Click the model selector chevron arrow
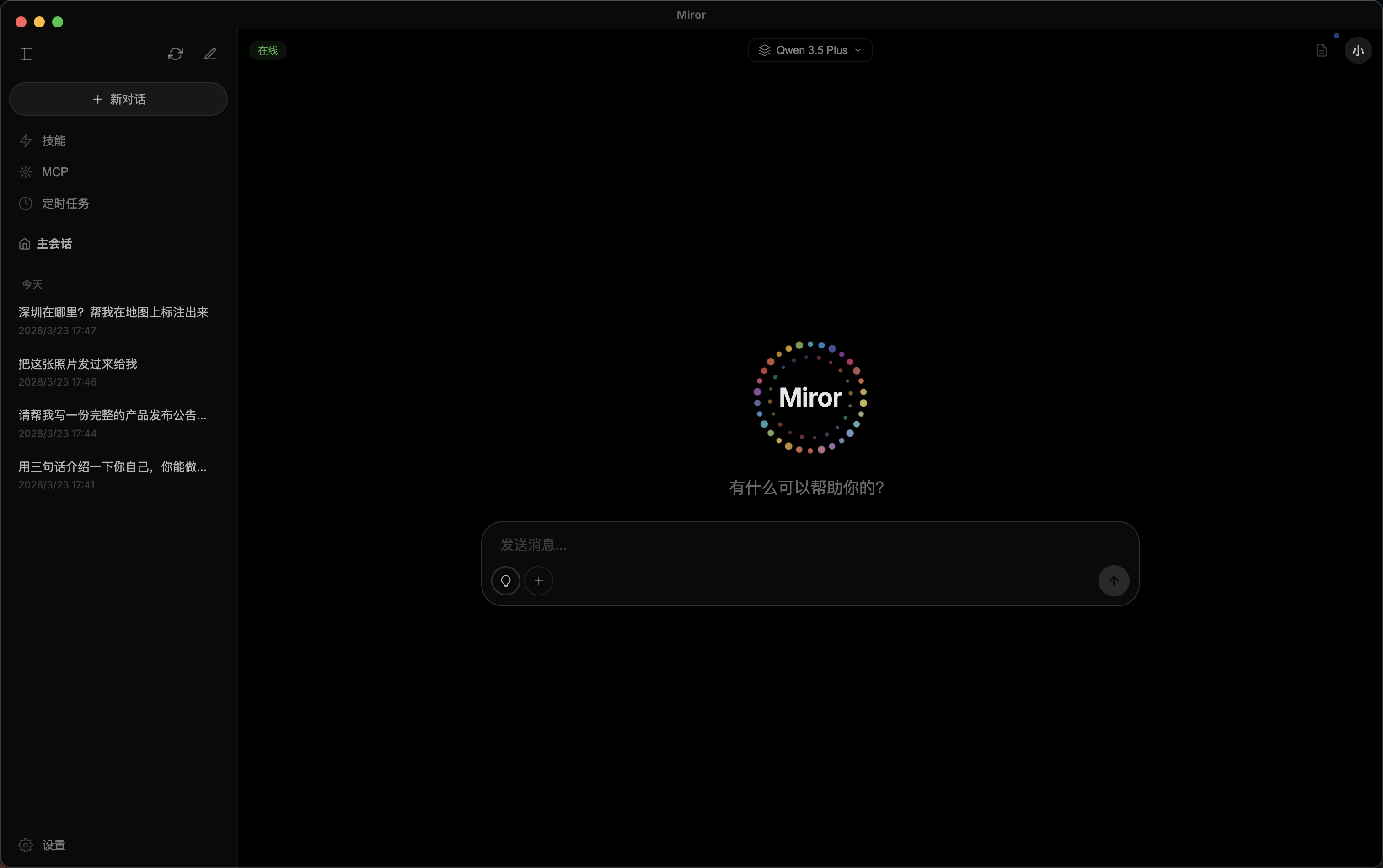Viewport: 1383px width, 868px height. (x=858, y=50)
